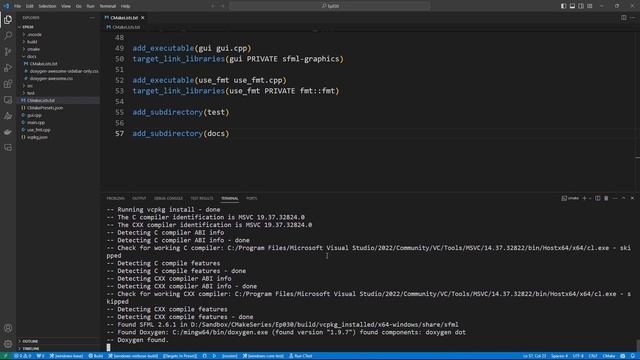This screenshot has width=640, height=360.
Task: Open the View menu
Action: click(66, 6)
